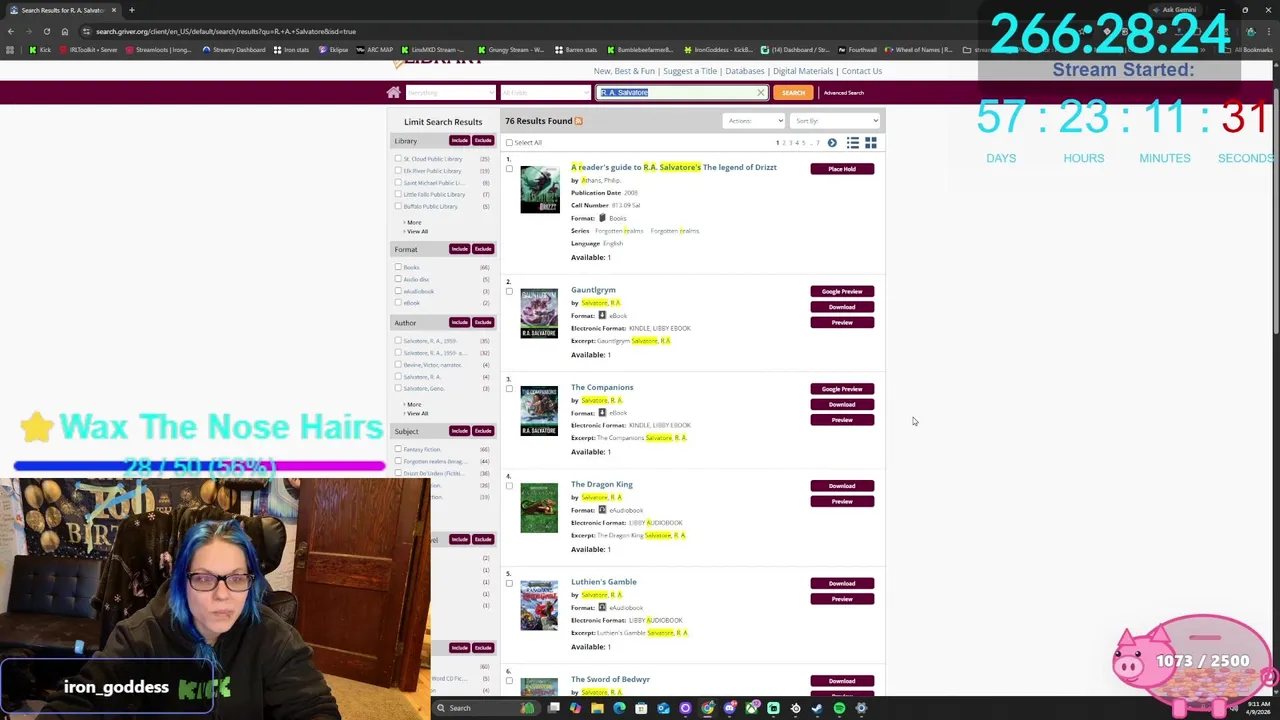The width and height of the screenshot is (1280, 720).
Task: Expand More under Author filter
Action: [414, 404]
